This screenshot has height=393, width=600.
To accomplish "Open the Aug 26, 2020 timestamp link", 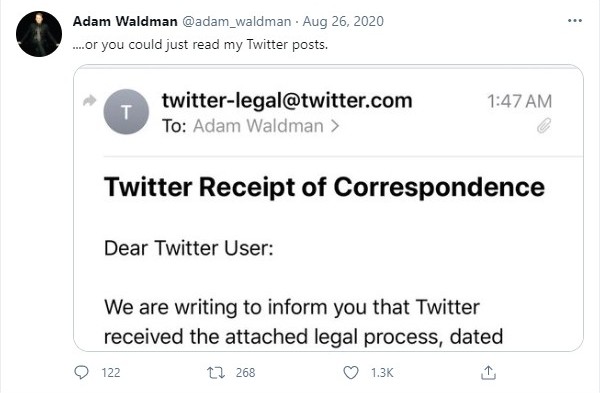I will tap(343, 21).
